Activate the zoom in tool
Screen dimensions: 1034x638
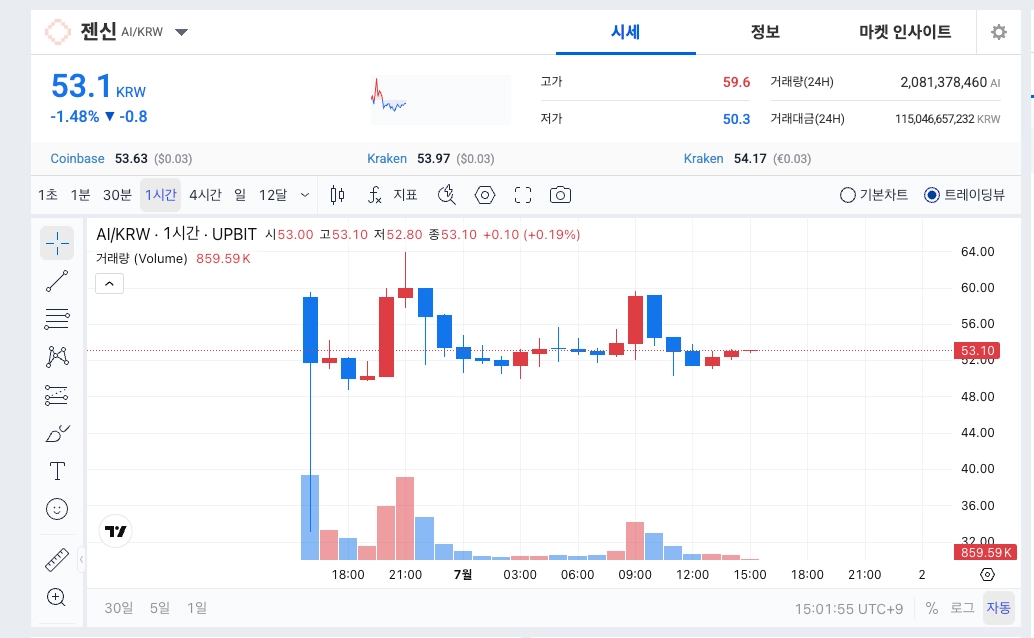[x=57, y=598]
